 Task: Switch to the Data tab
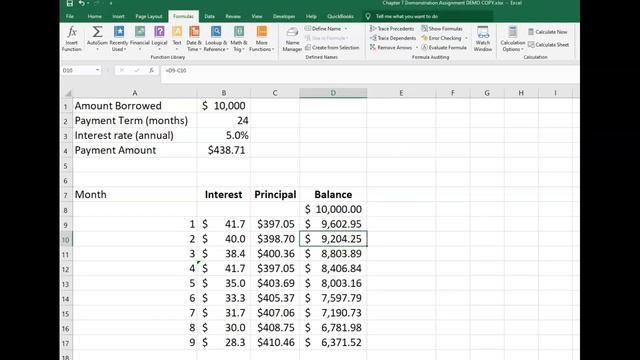point(209,16)
